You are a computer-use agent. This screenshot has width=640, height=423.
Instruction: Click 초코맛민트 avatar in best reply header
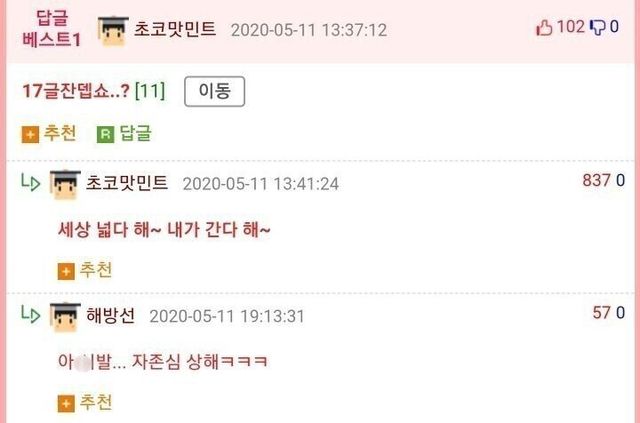113,31
